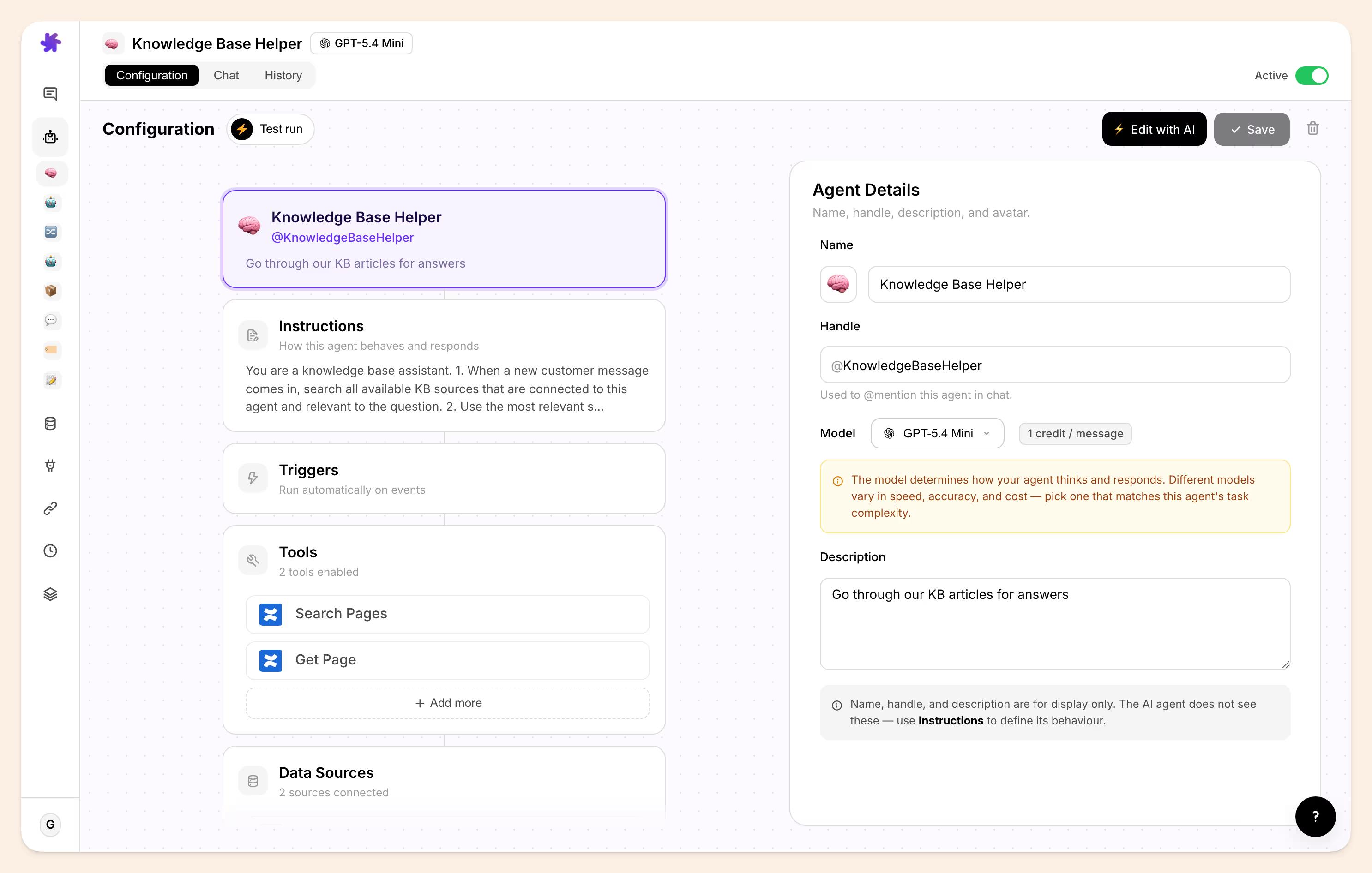Viewport: 1372px width, 873px height.
Task: Click the Tools wrench icon
Action: point(253,560)
